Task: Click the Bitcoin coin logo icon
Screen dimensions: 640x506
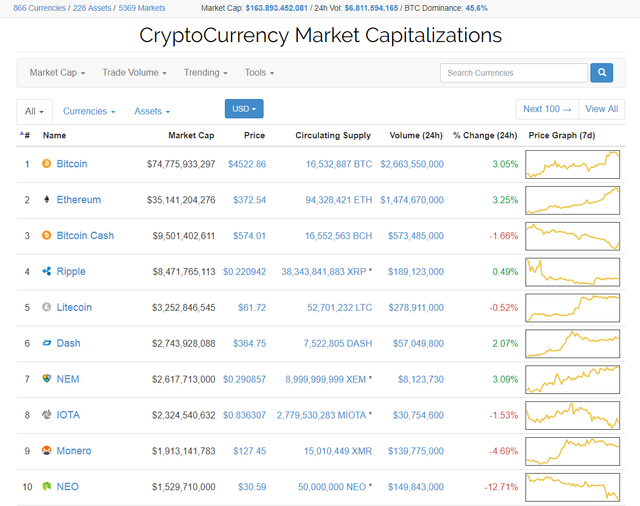Action: 47,164
